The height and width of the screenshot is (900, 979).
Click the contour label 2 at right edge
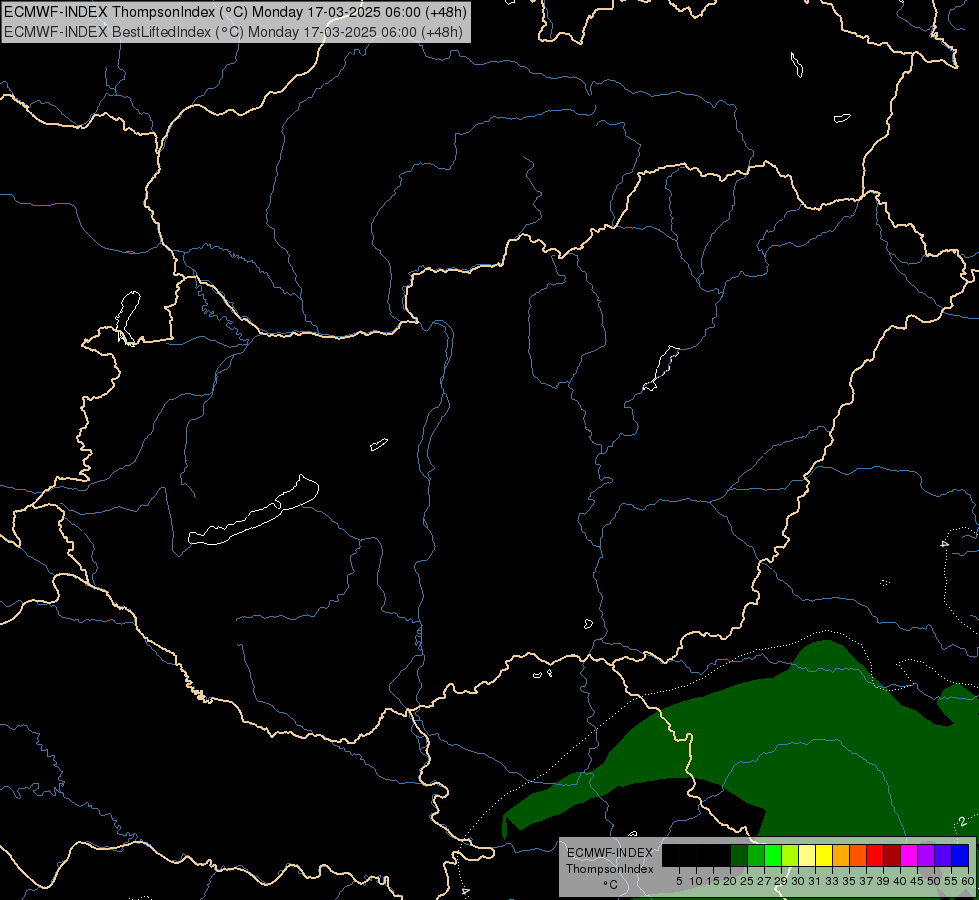pos(963,821)
